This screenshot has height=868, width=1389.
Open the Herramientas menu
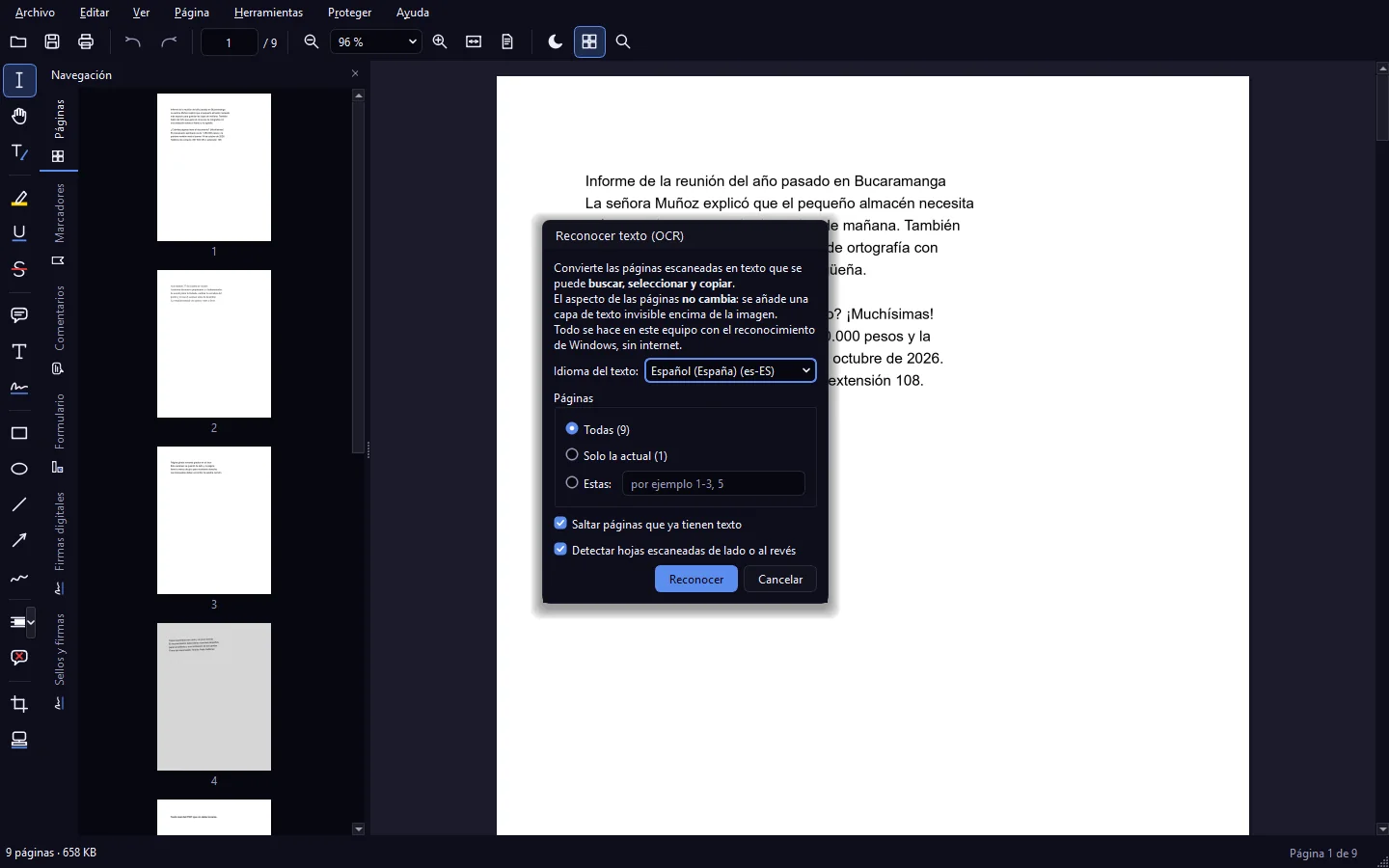pyautogui.click(x=268, y=13)
